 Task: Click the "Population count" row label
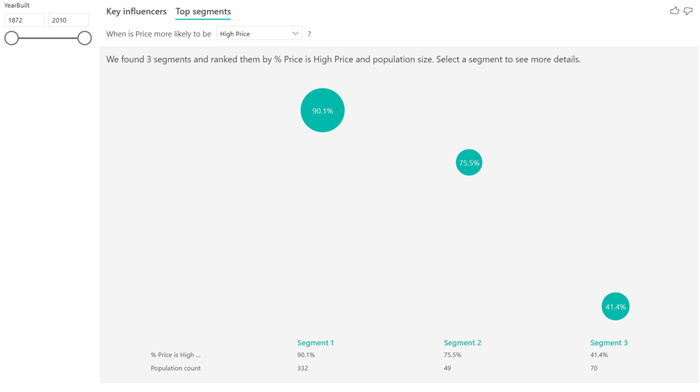(x=175, y=368)
